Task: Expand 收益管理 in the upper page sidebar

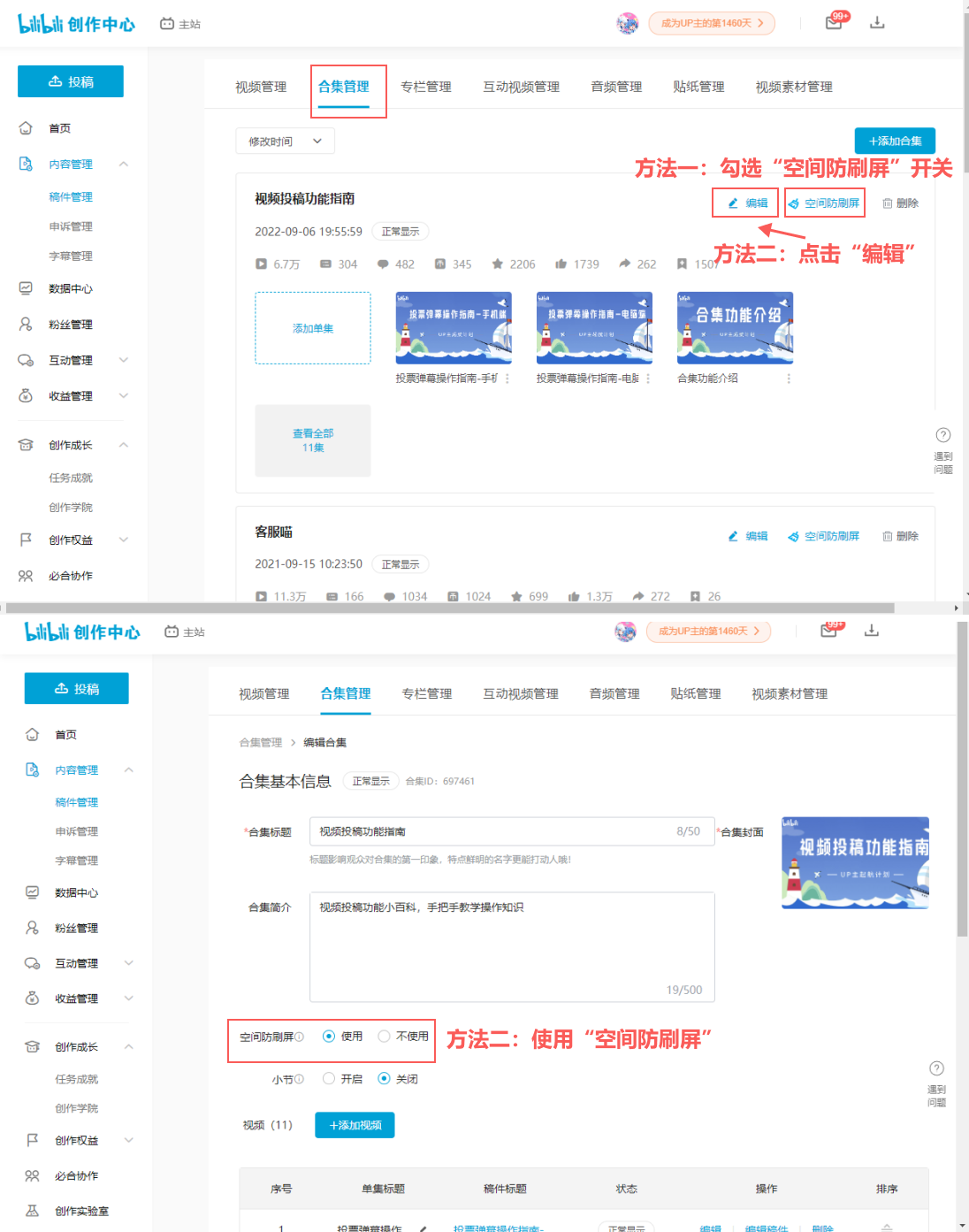Action: click(124, 395)
